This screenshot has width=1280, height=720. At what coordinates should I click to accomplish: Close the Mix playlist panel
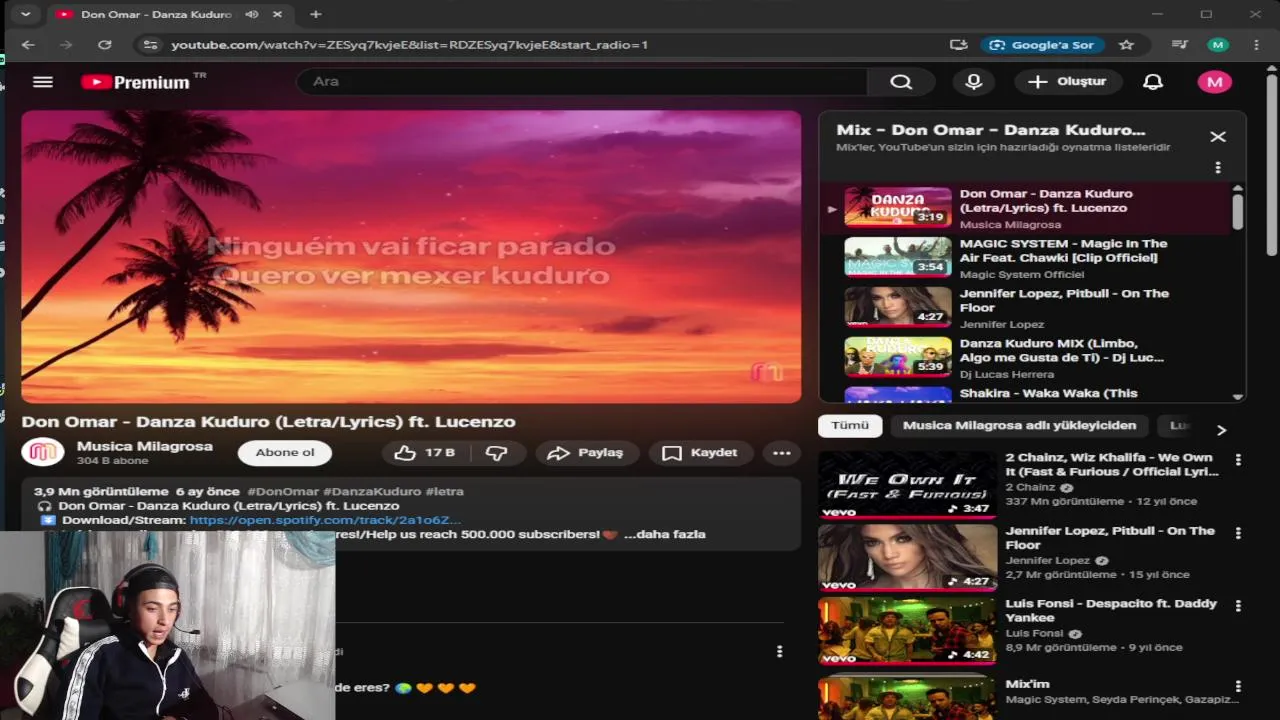(1217, 137)
